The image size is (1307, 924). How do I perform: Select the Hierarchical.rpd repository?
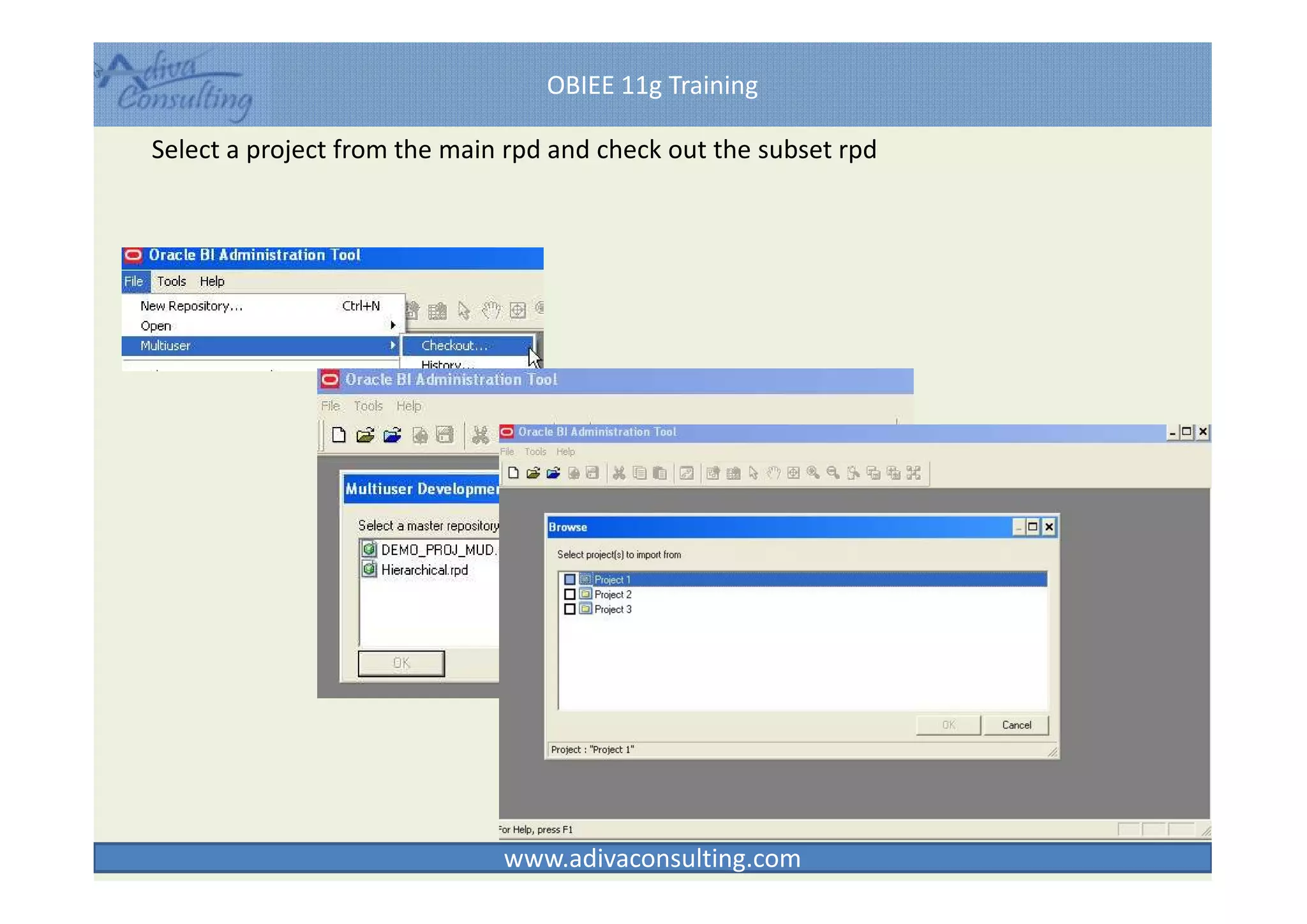coord(415,569)
